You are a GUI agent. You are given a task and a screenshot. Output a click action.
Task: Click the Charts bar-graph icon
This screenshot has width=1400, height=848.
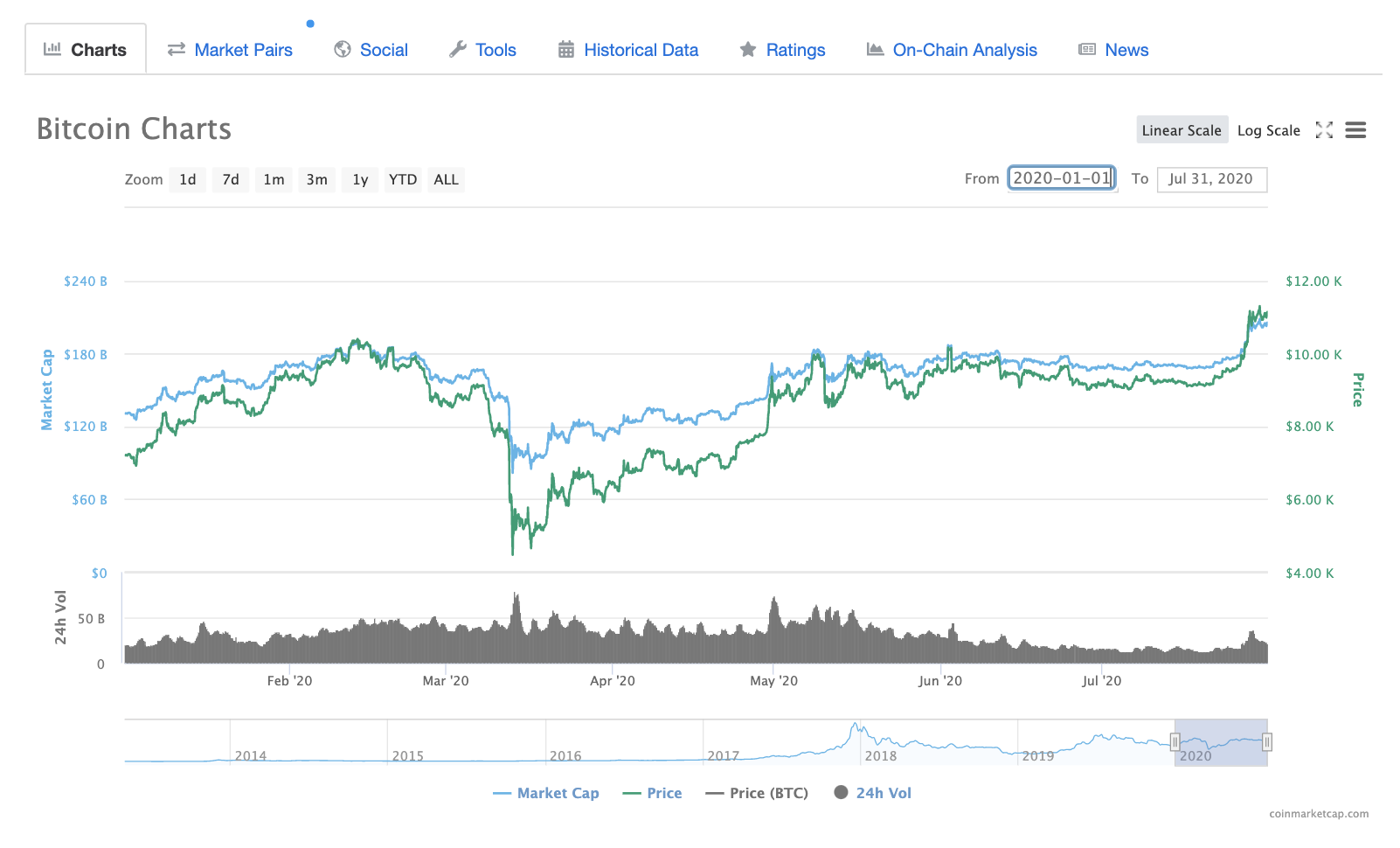tap(52, 50)
